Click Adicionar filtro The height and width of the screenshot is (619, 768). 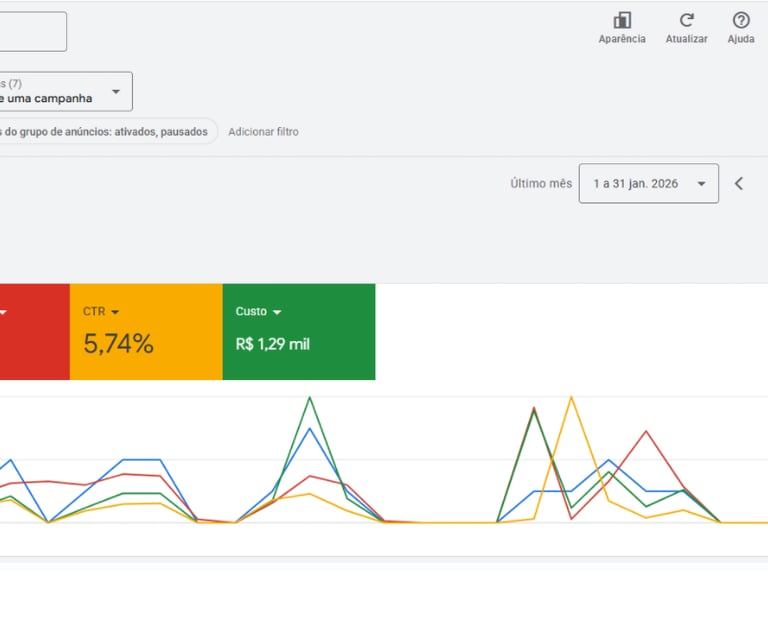[263, 132]
